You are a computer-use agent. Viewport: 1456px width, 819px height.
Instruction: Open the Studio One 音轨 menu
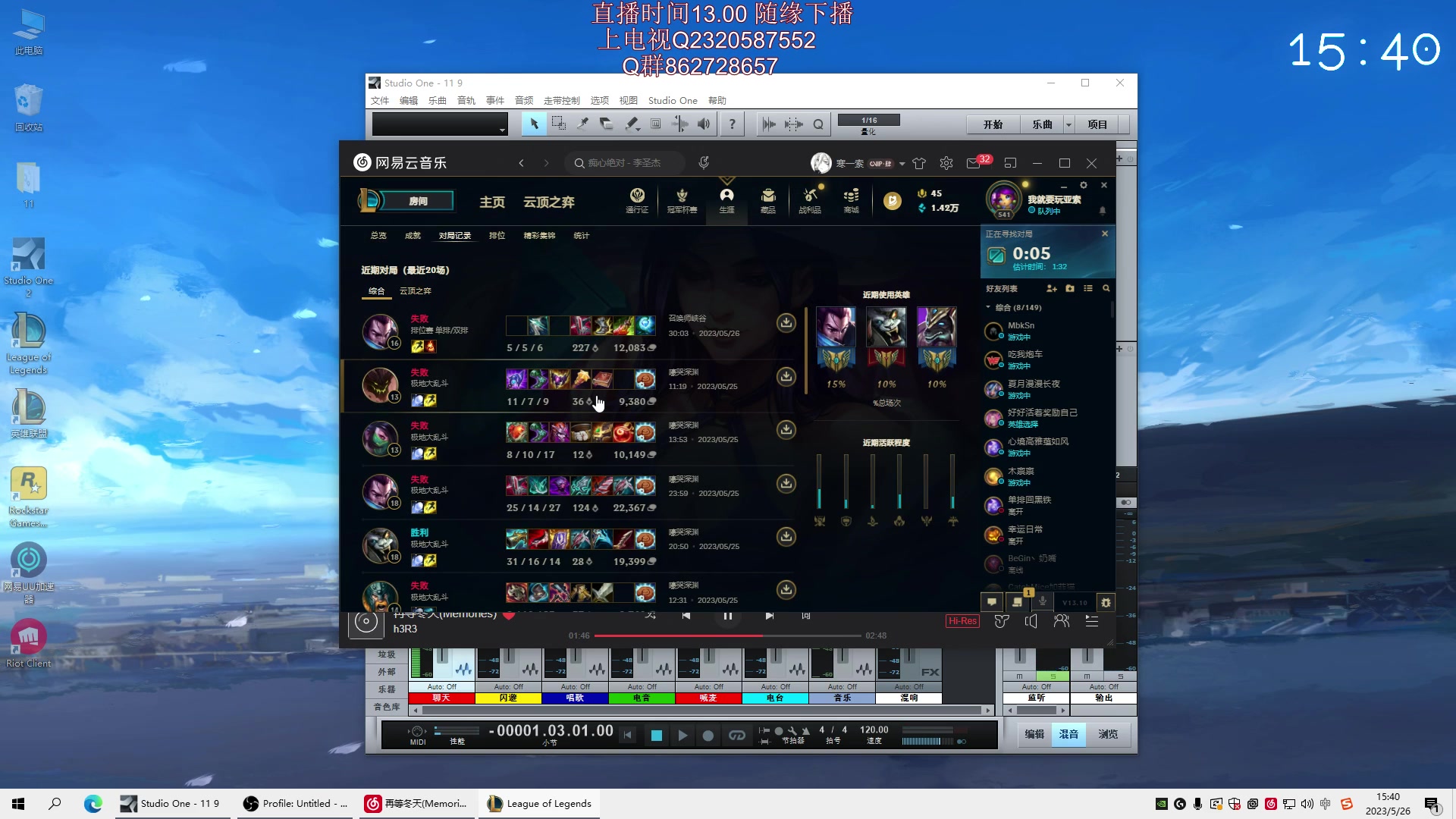click(x=466, y=100)
